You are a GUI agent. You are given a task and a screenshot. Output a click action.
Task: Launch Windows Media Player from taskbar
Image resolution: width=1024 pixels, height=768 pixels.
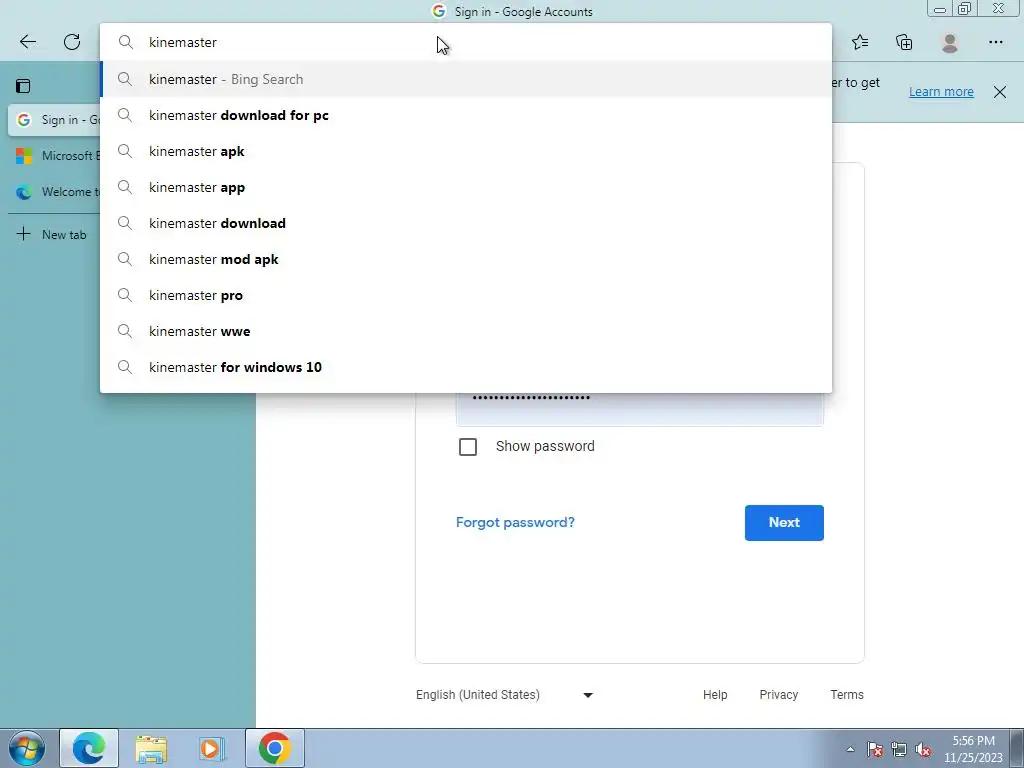(212, 748)
